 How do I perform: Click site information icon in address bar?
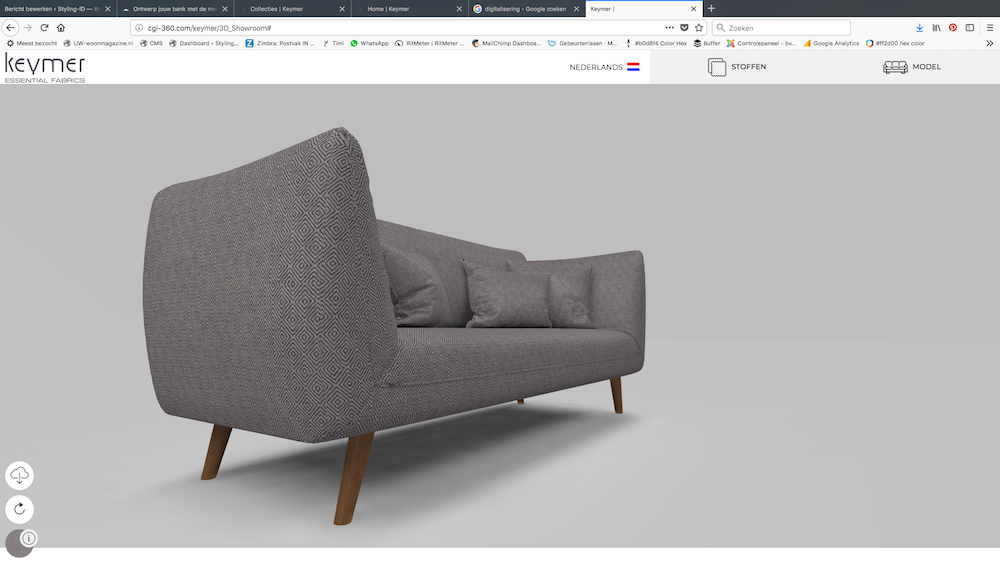pos(138,27)
